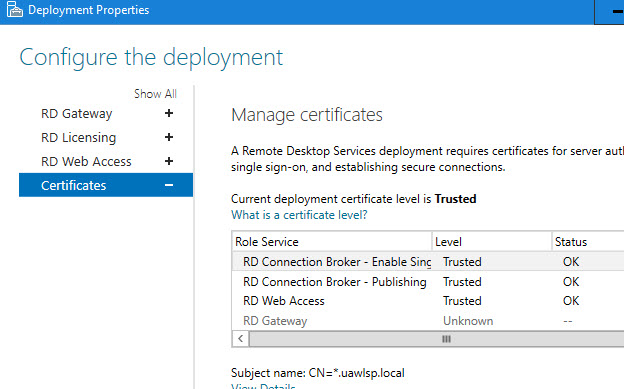The height and width of the screenshot is (389, 624).
Task: Sort by Role Service column header
Action: click(332, 242)
